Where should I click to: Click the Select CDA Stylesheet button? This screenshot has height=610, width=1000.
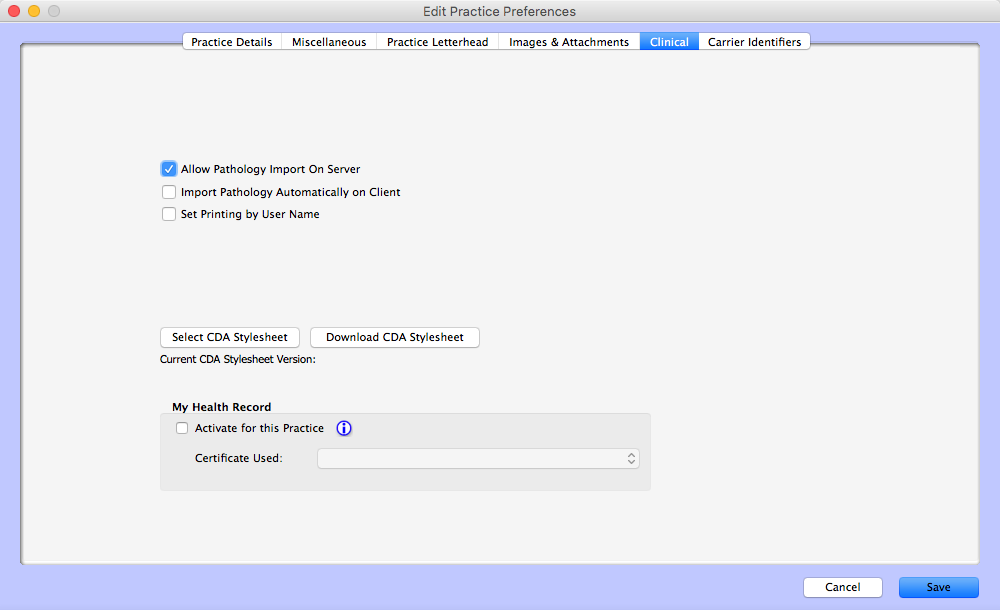tap(229, 337)
